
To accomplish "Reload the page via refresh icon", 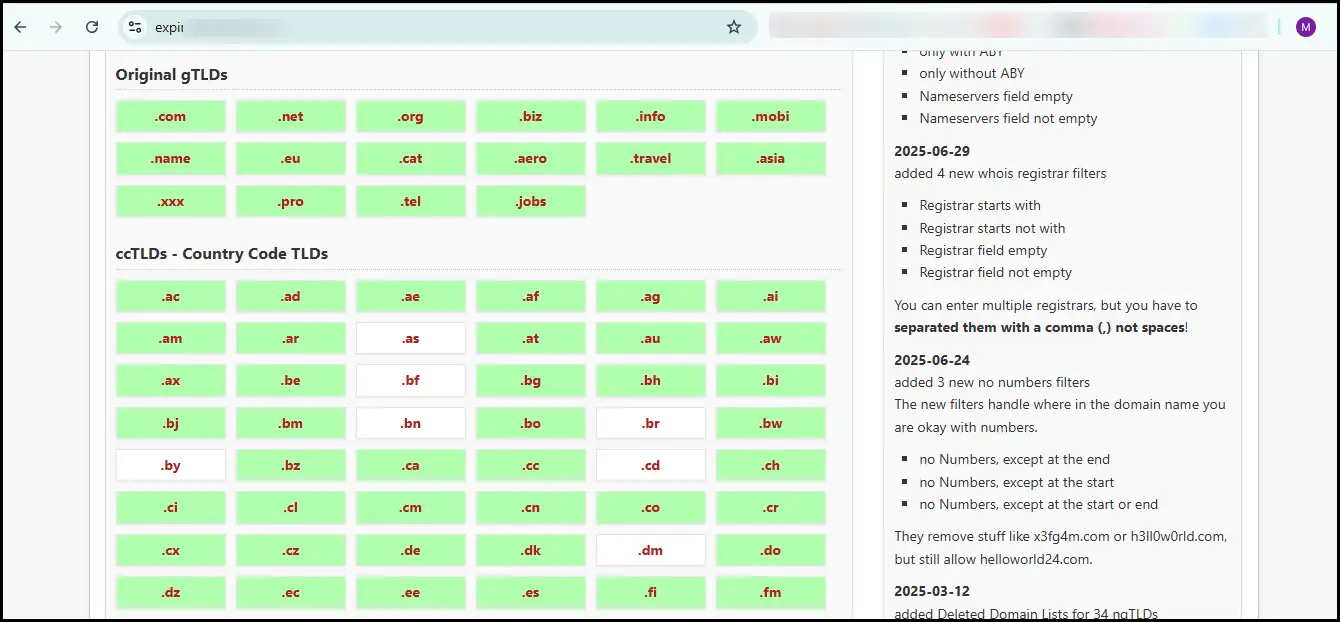I will coord(93,27).
